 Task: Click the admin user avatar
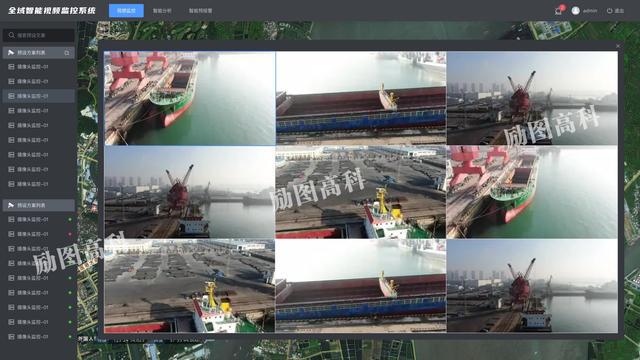[x=576, y=11]
